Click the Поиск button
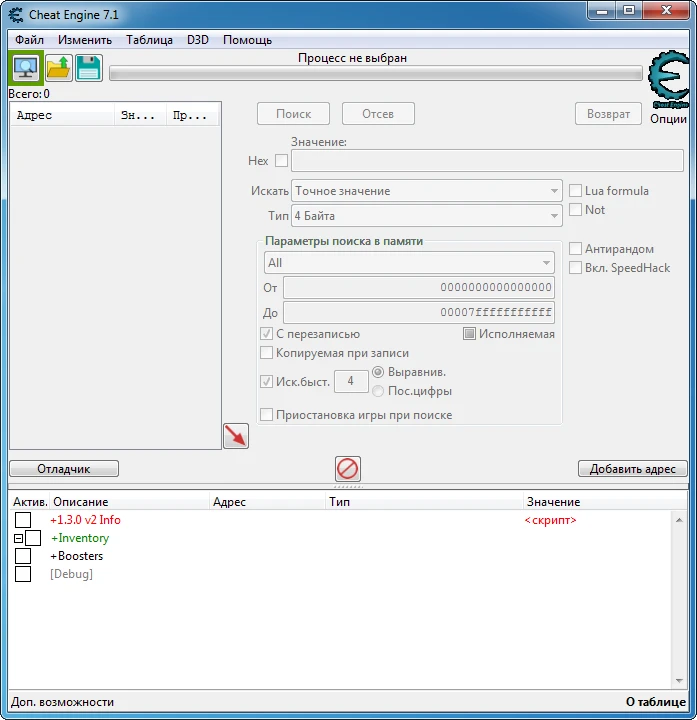The height and width of the screenshot is (720, 697). (x=293, y=113)
